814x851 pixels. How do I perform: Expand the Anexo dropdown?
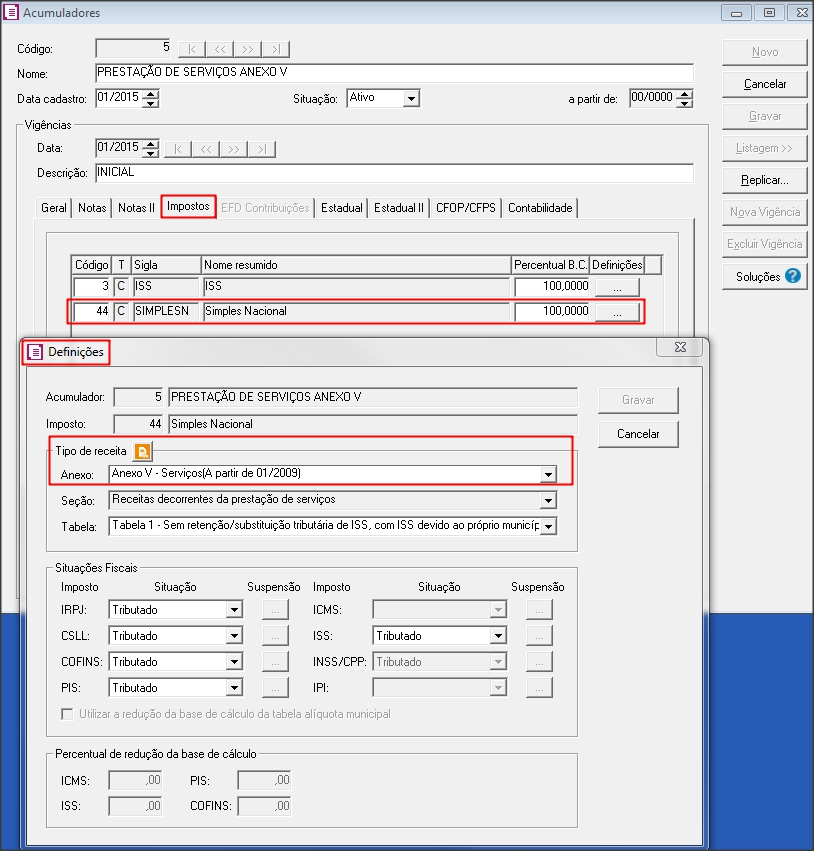[x=548, y=474]
